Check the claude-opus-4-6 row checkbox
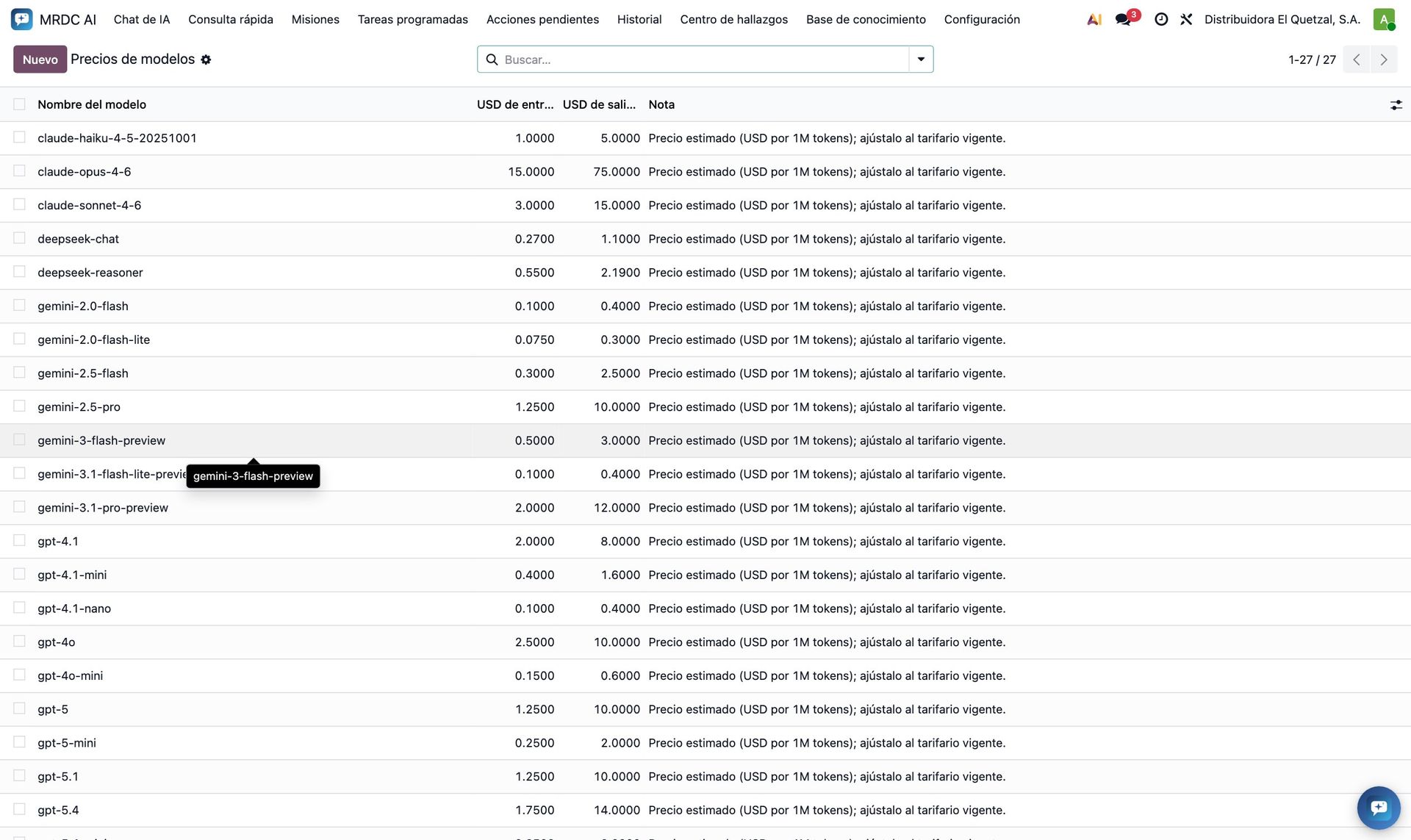The height and width of the screenshot is (840, 1411). point(19,171)
